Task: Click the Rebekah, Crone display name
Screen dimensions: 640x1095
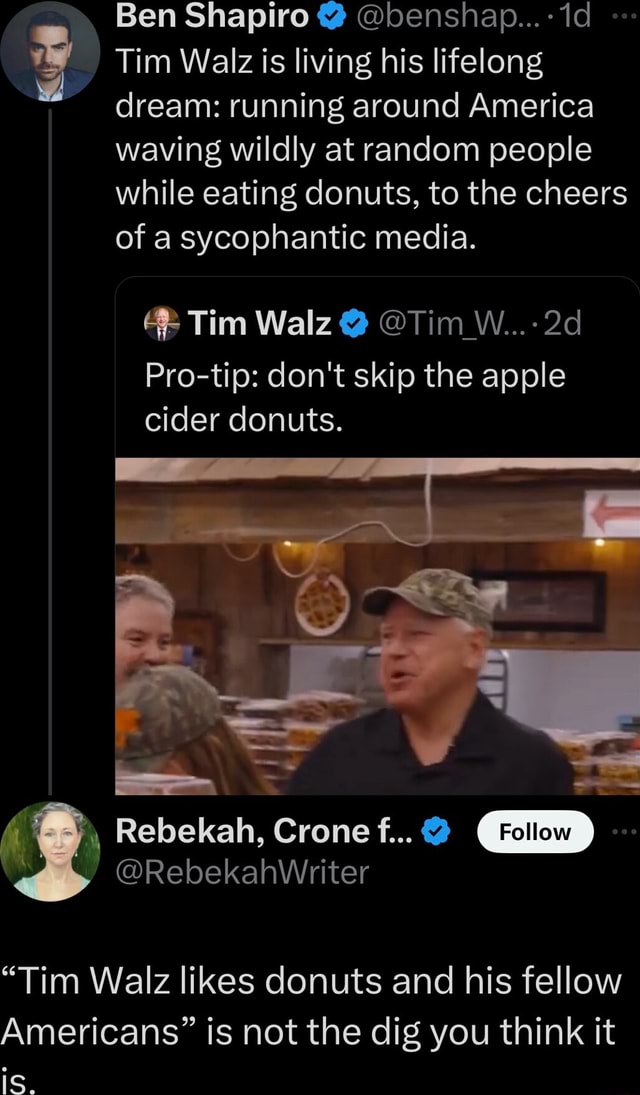Action: pos(264,830)
